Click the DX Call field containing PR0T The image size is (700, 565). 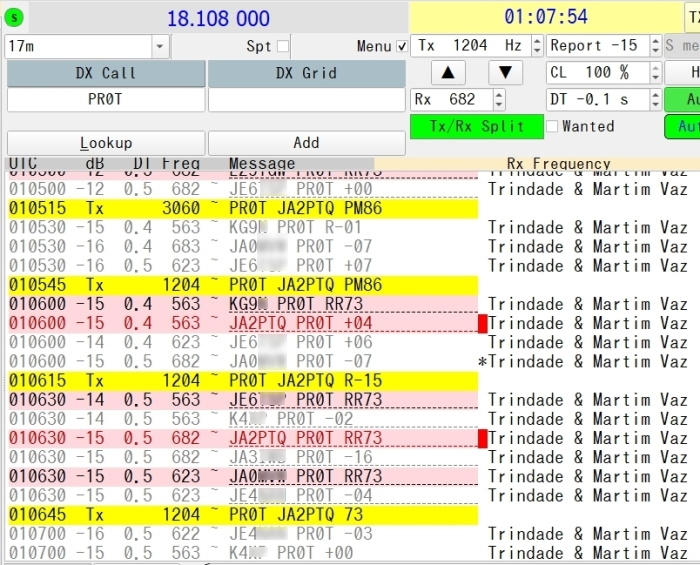[x=106, y=99]
